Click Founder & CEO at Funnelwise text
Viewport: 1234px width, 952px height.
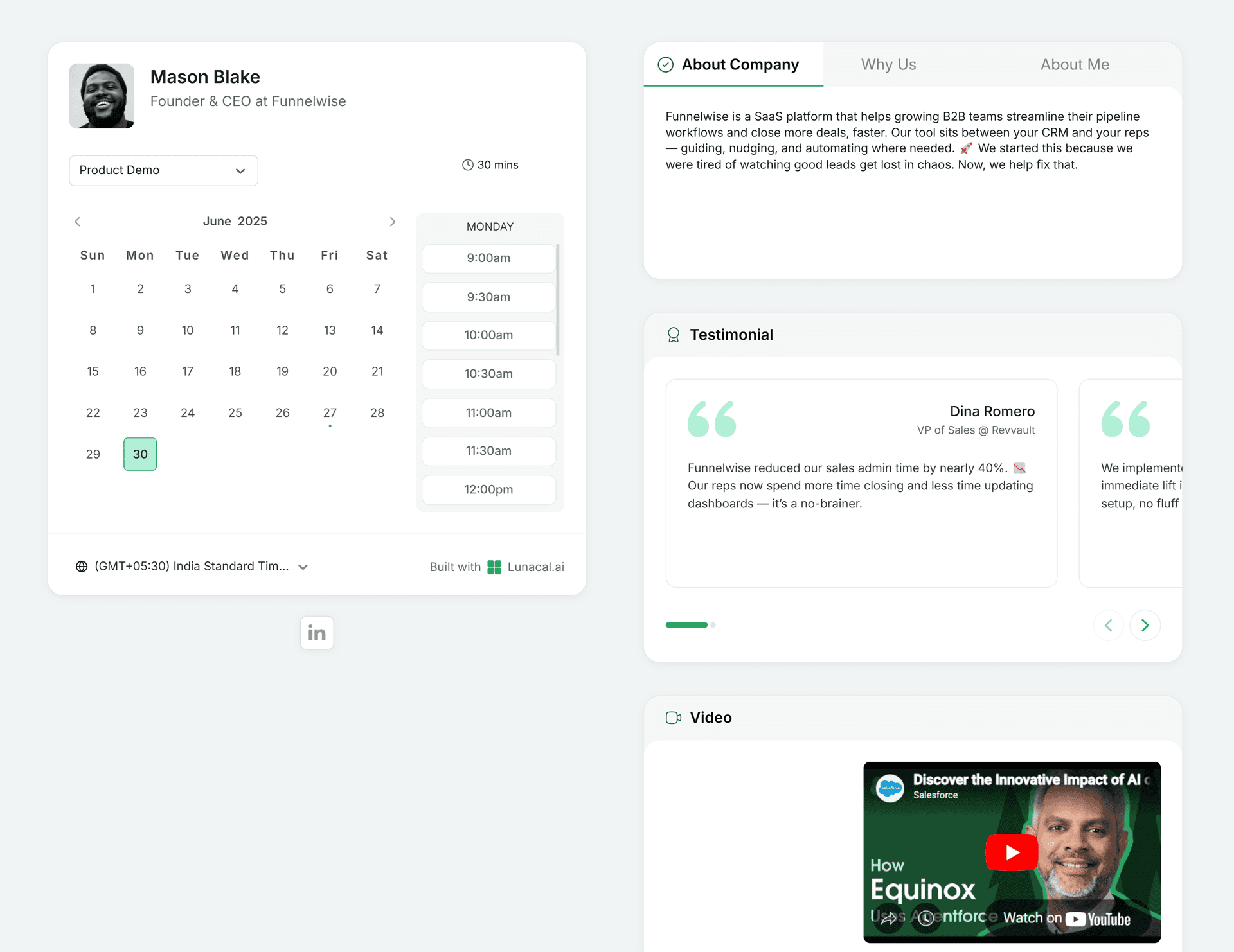248,101
